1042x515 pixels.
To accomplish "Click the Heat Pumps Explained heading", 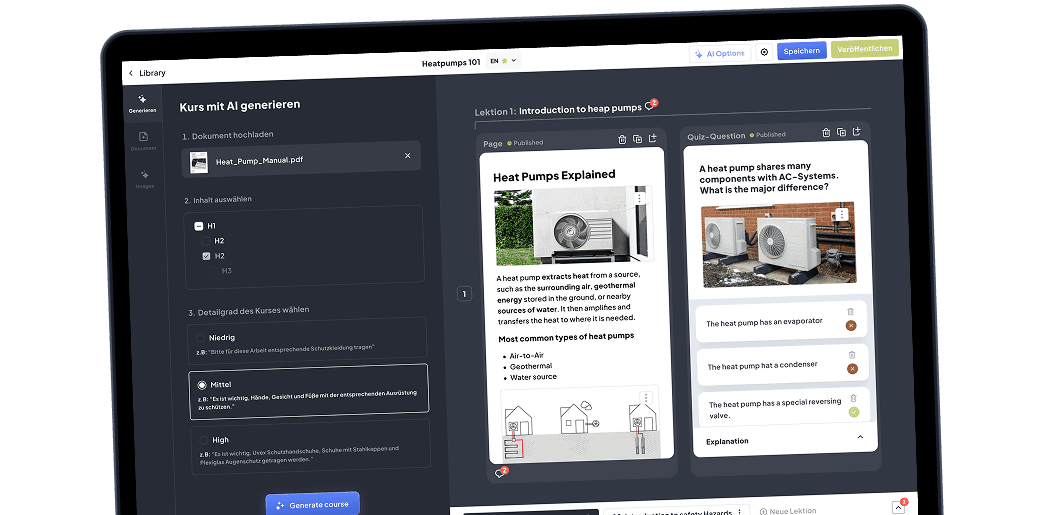I will 554,175.
